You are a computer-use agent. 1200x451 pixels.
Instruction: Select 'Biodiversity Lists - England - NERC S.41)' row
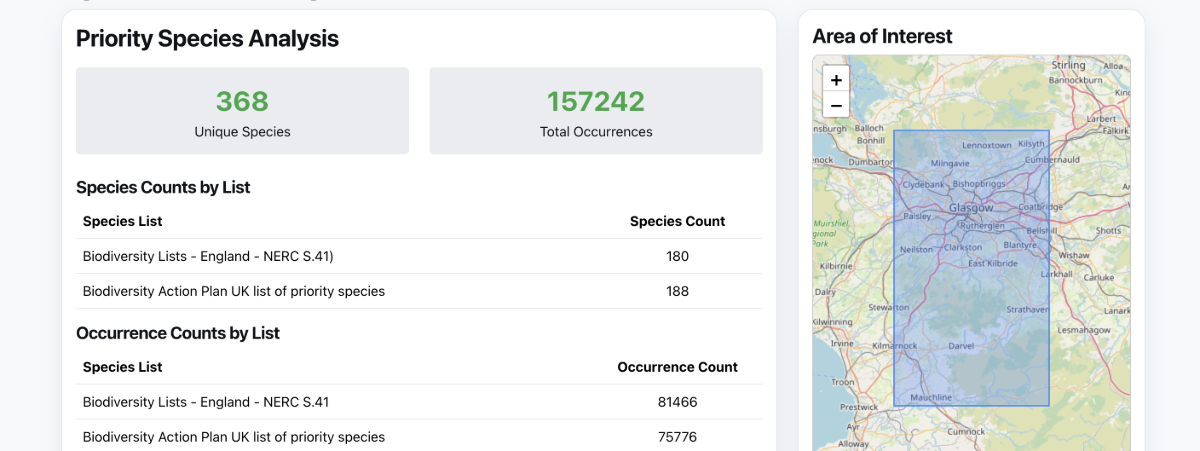[419, 256]
